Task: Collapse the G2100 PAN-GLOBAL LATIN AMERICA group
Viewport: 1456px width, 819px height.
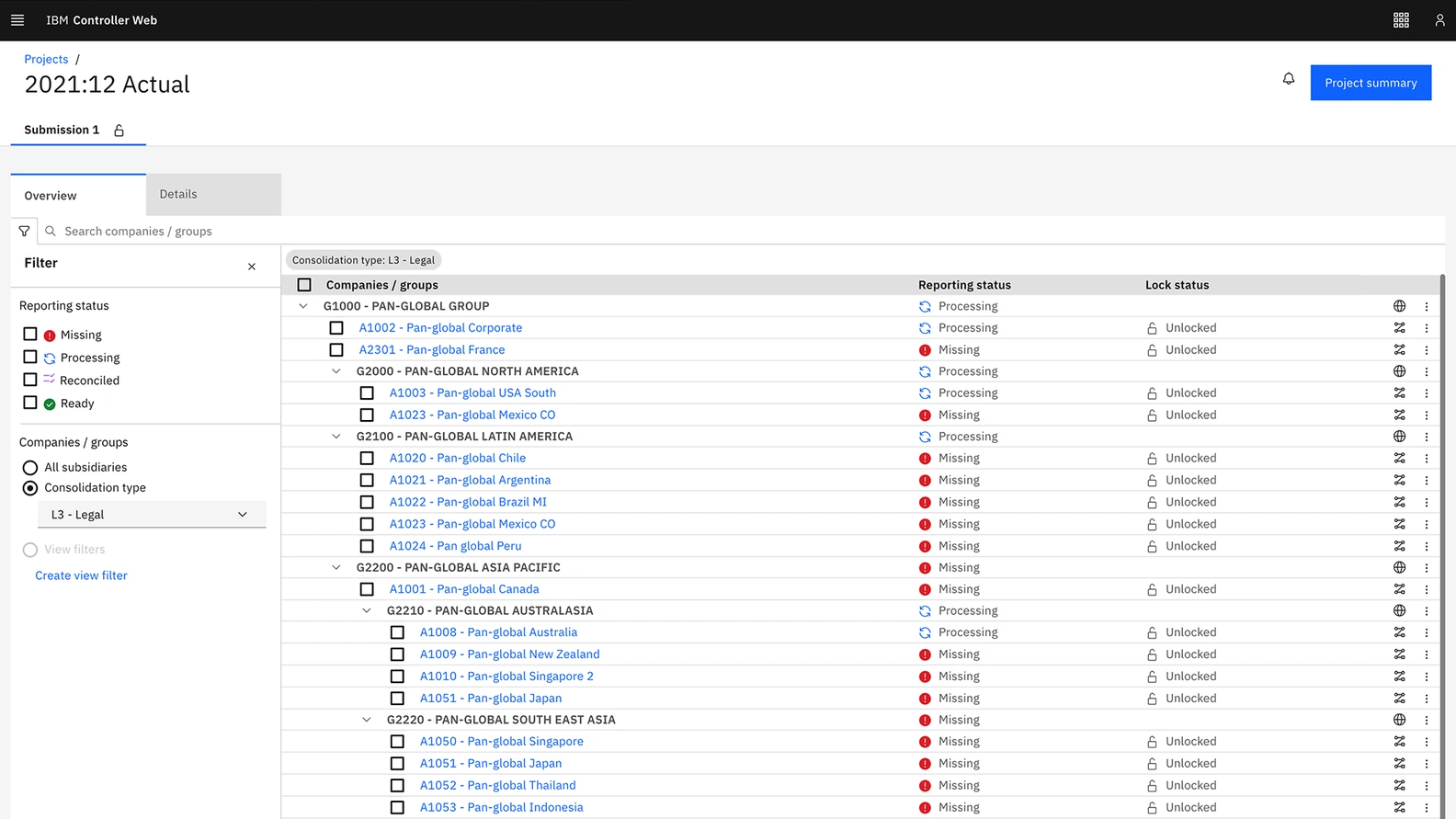Action: click(336, 437)
